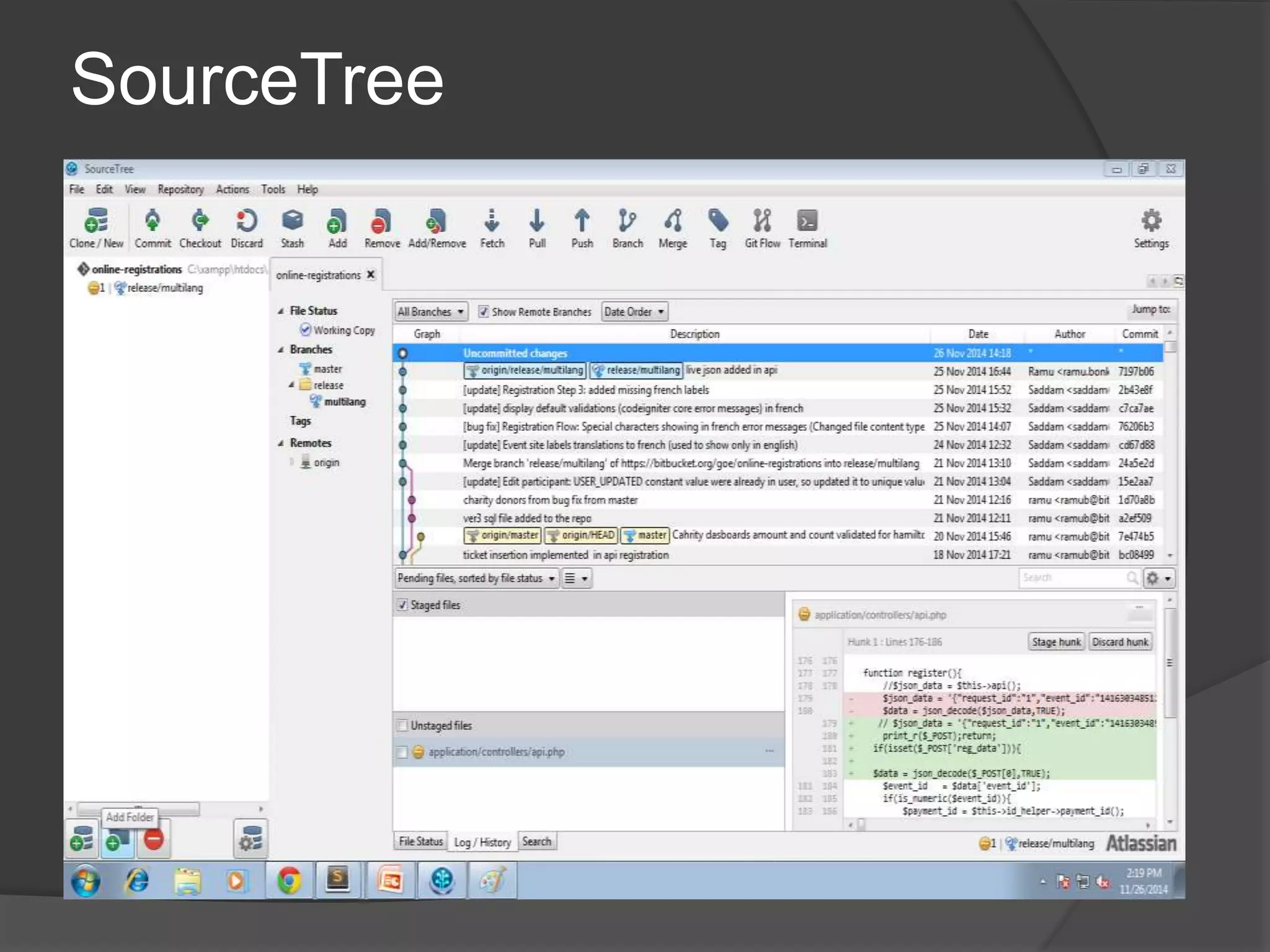The image size is (1270, 952).
Task: Open the diff options gear dropdown
Action: tap(1159, 578)
